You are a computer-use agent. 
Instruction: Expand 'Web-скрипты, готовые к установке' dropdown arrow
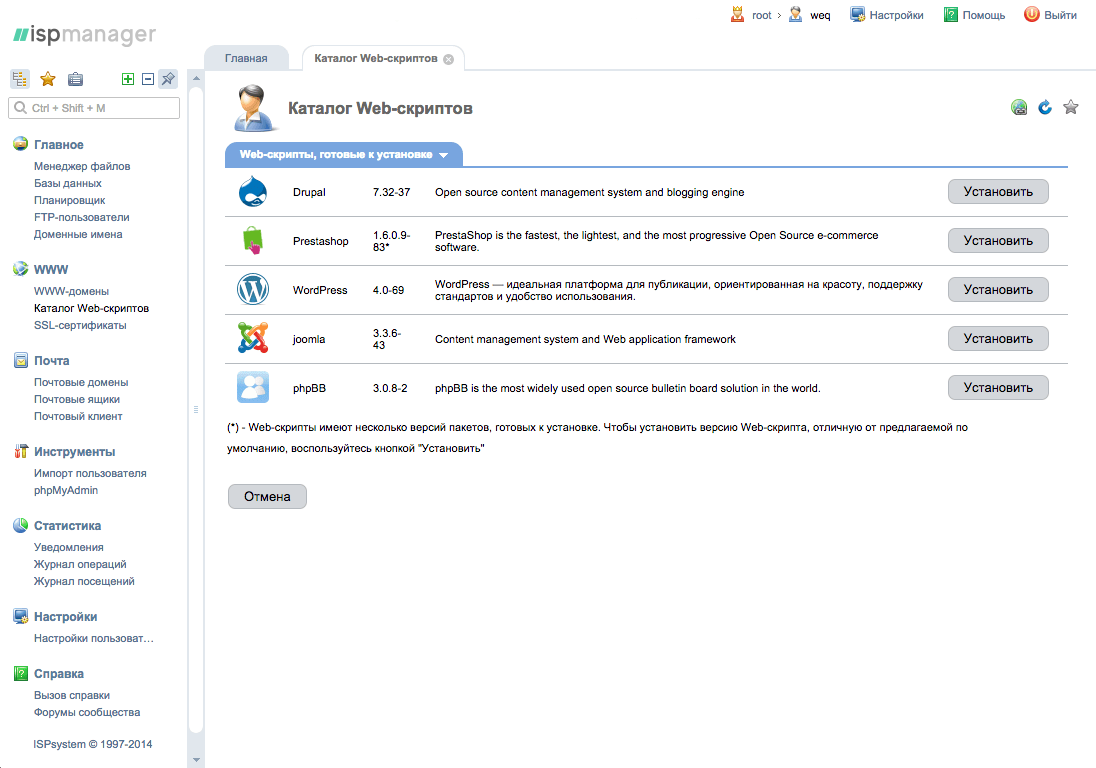pyautogui.click(x=443, y=155)
